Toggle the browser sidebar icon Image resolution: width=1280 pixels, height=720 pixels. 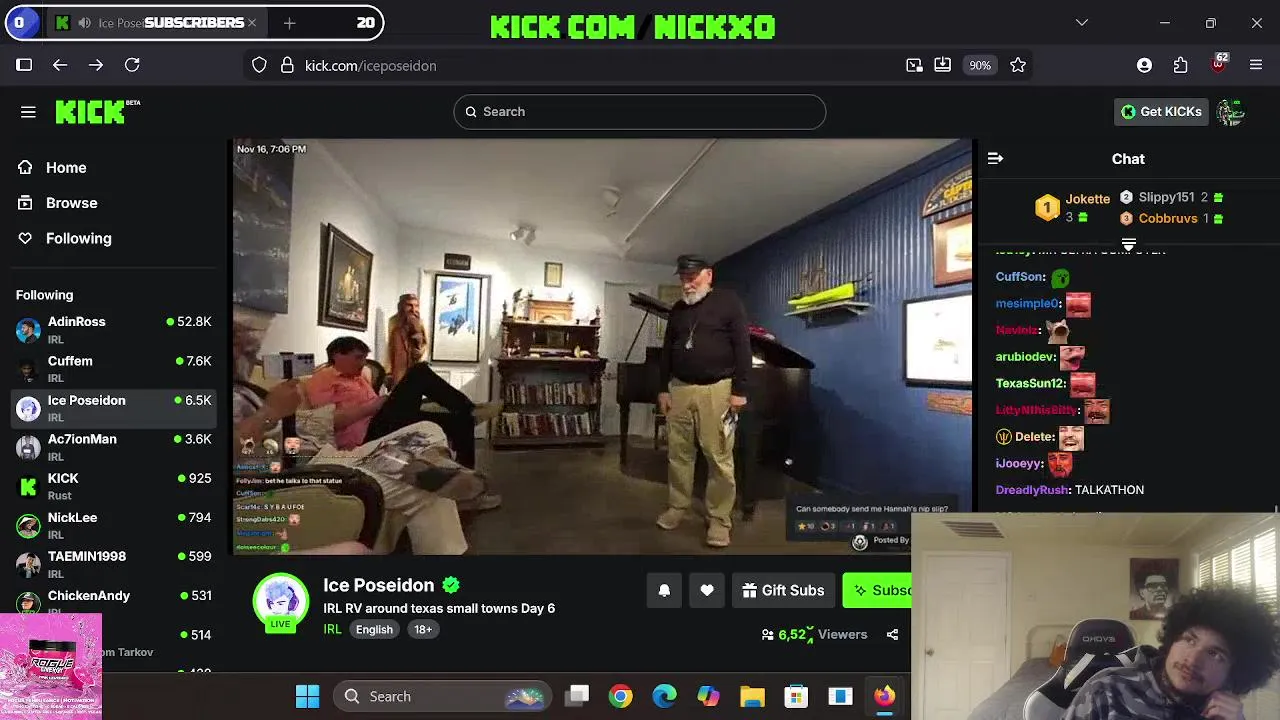[24, 65]
